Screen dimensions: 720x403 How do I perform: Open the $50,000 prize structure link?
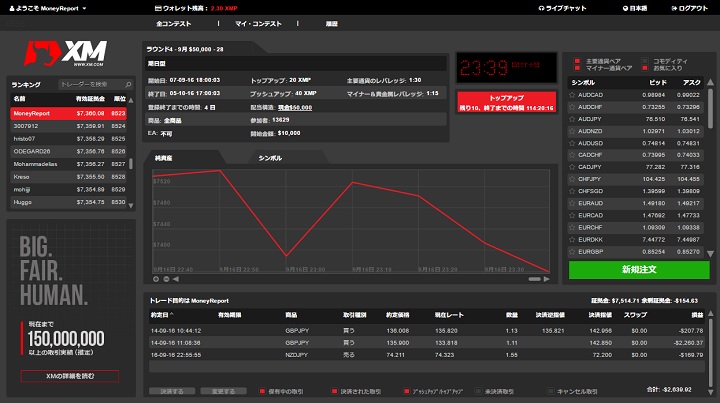295,107
